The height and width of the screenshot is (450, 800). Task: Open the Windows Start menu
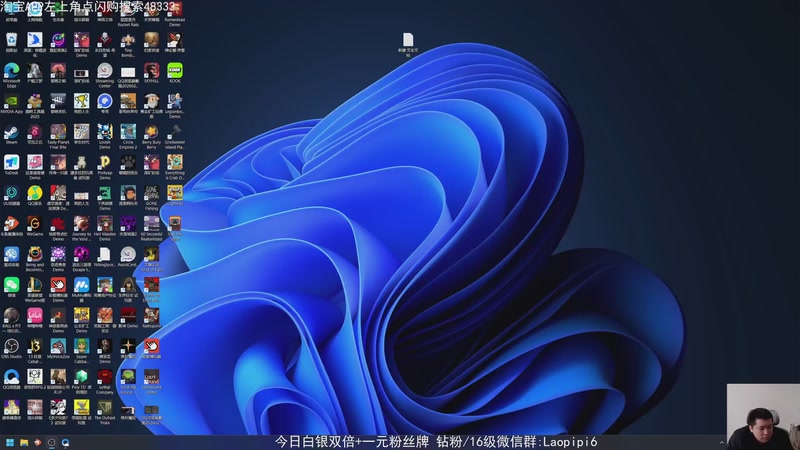(10, 442)
